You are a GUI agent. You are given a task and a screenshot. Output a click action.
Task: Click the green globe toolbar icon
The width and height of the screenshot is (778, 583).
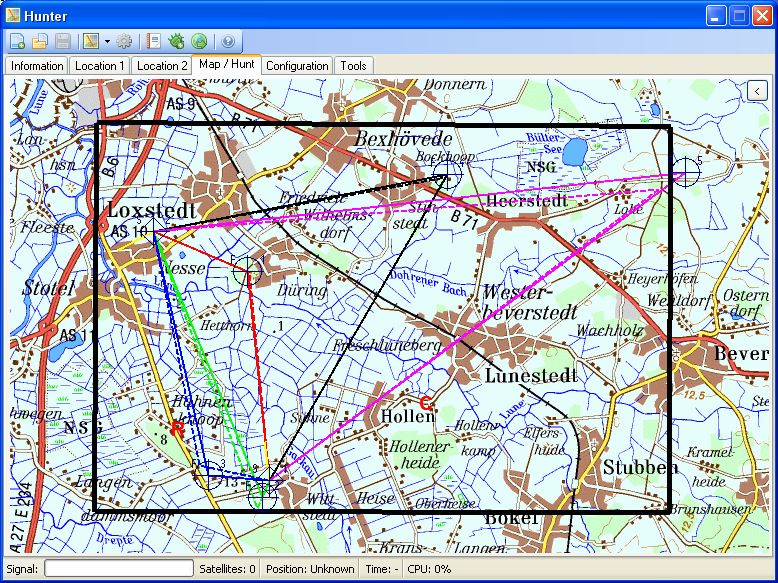[x=199, y=41]
